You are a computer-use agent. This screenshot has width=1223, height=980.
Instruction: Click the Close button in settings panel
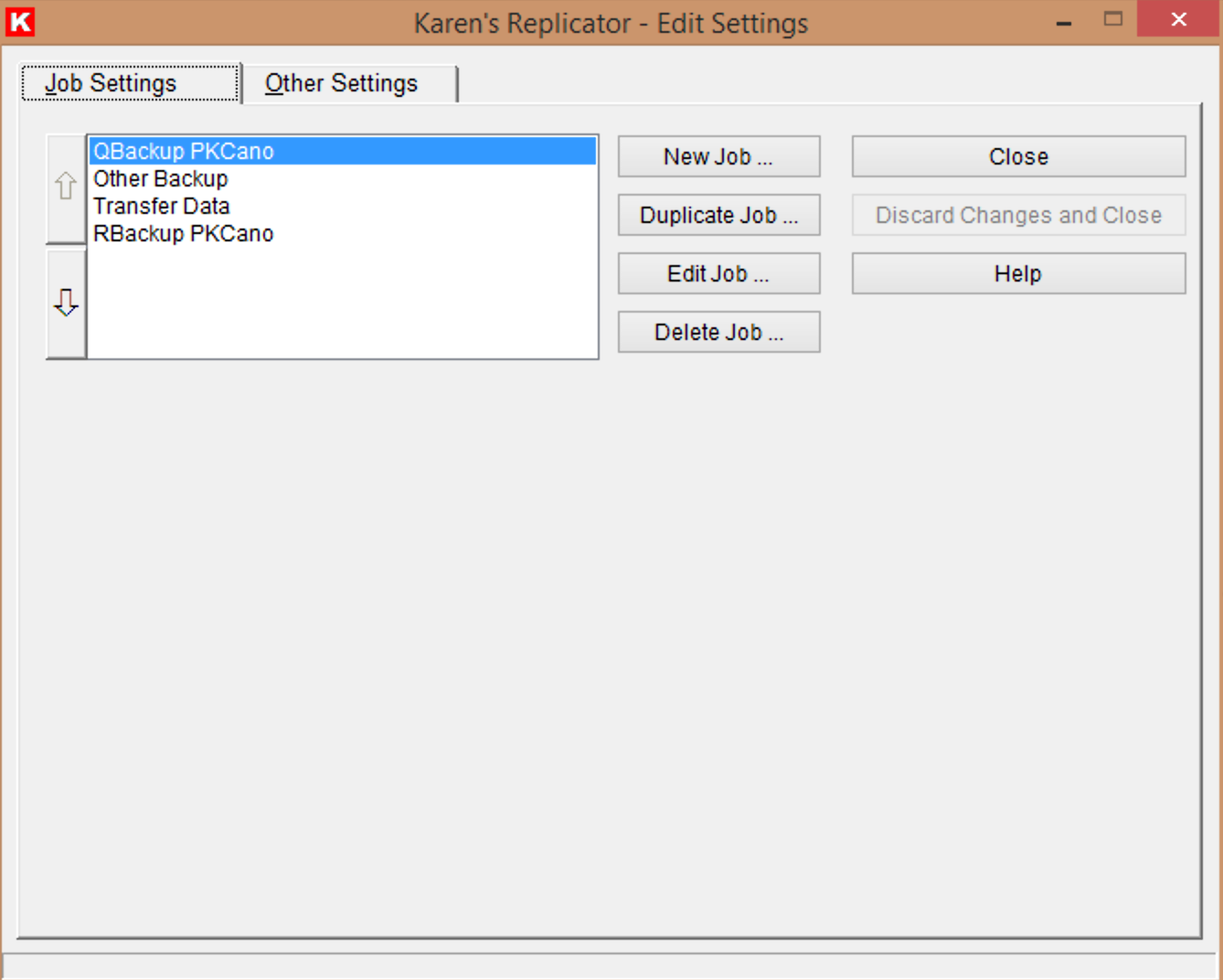coord(1019,156)
